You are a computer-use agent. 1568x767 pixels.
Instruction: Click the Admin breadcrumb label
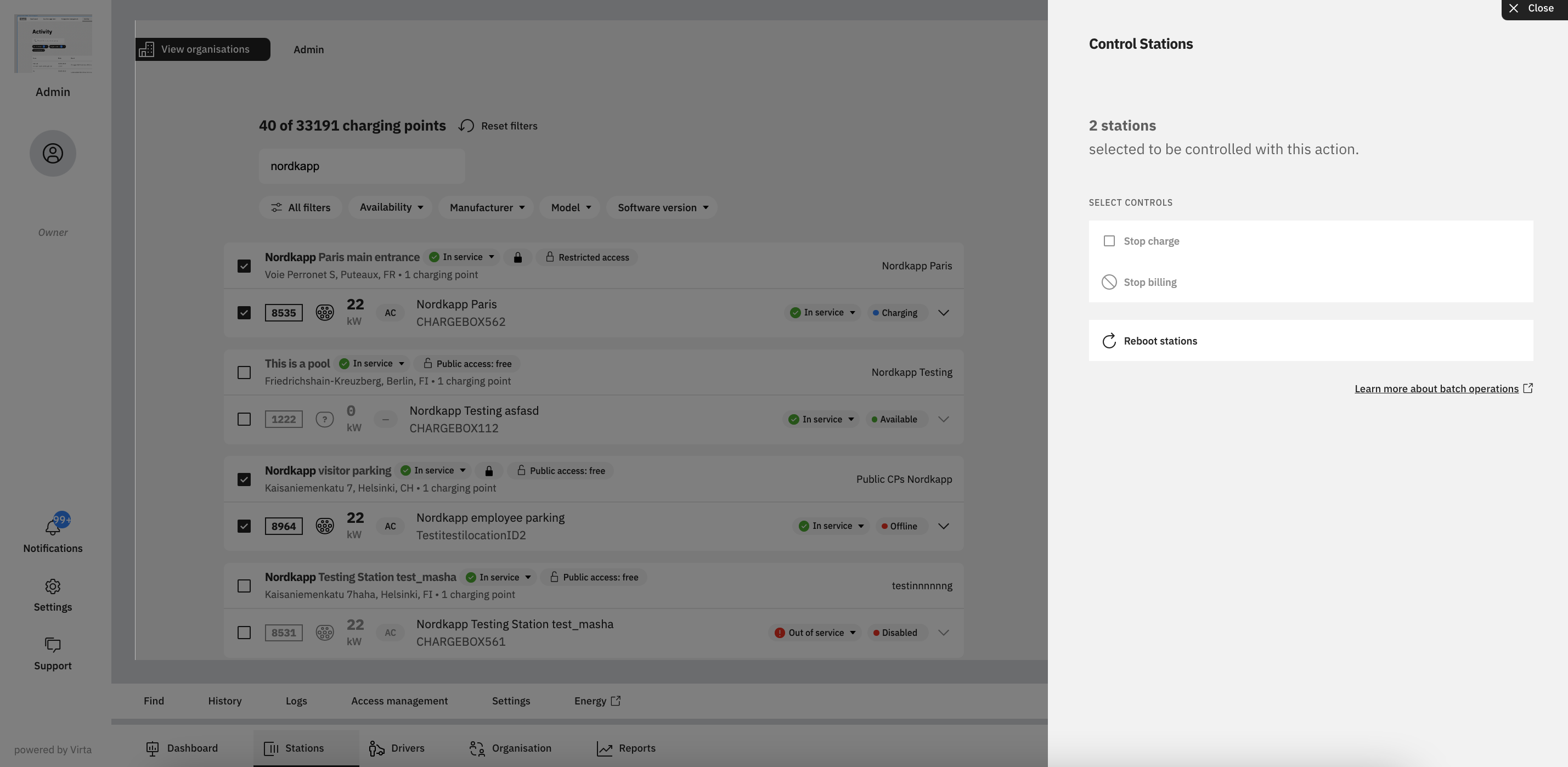pos(309,50)
